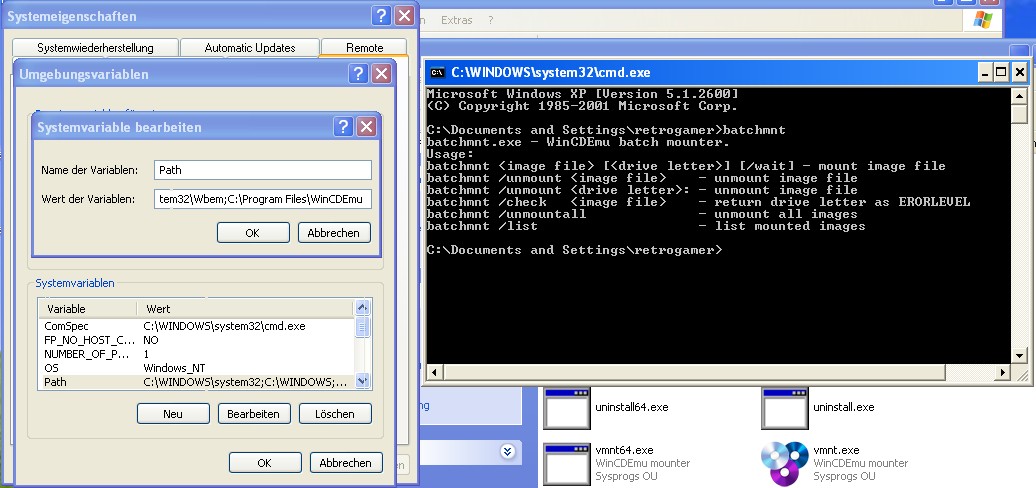This screenshot has width=1036, height=488.
Task: Minimize the cmd.exe window
Action: coord(984,73)
